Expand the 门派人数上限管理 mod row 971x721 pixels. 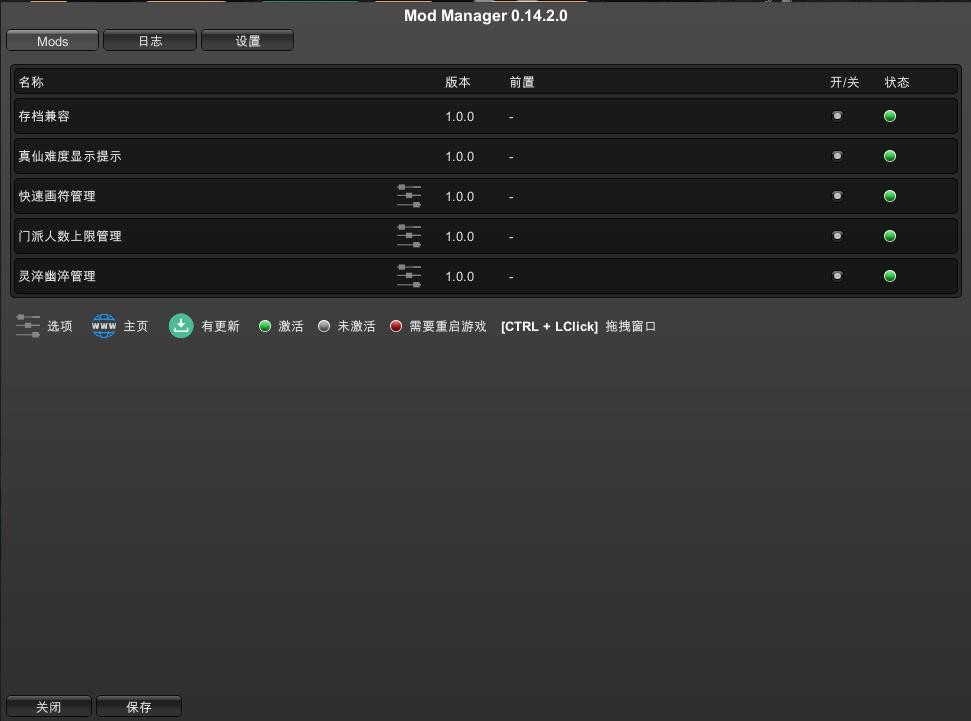200,236
